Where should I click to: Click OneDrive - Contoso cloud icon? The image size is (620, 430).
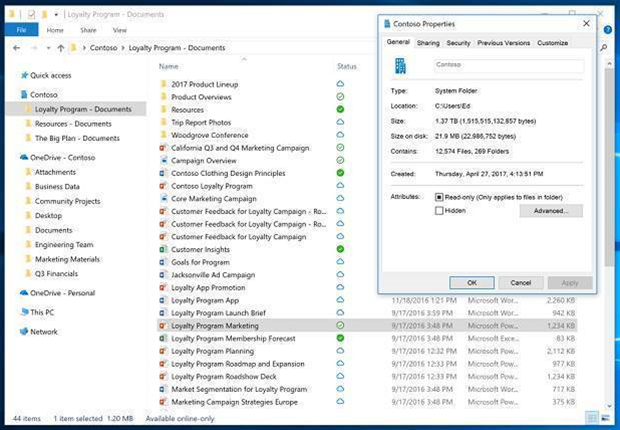(24, 157)
